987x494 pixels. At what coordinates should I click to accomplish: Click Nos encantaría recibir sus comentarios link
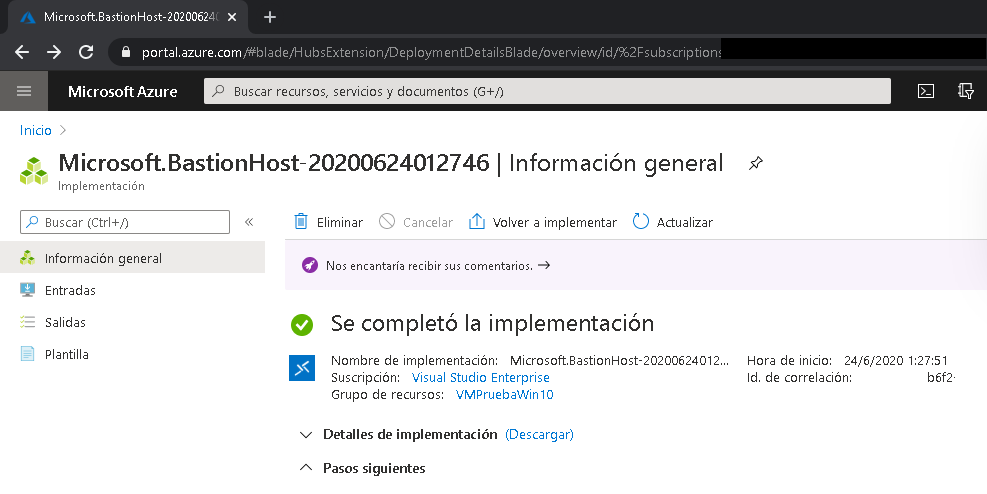(438, 266)
